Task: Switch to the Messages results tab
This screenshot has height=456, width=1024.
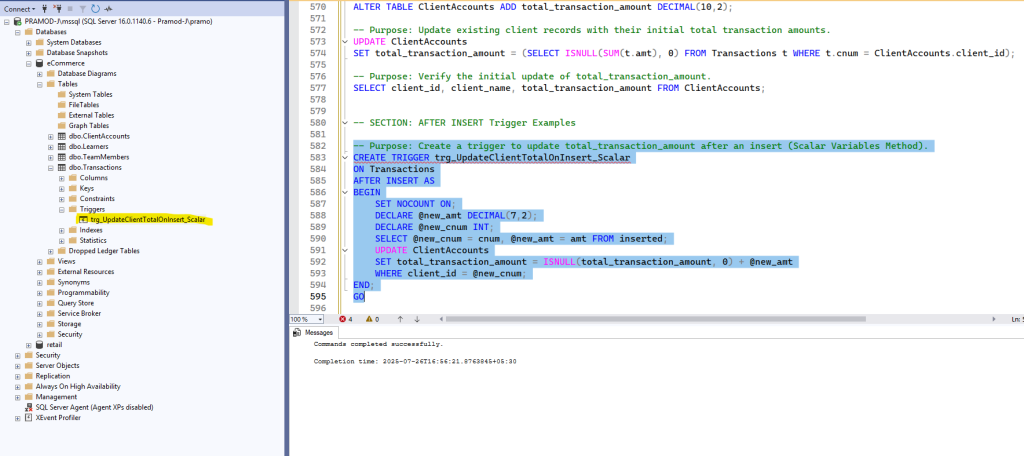Action: click(315, 333)
